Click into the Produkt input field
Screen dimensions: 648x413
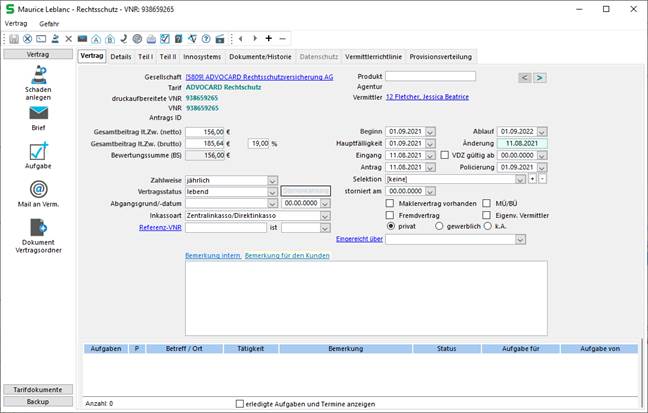click(430, 76)
